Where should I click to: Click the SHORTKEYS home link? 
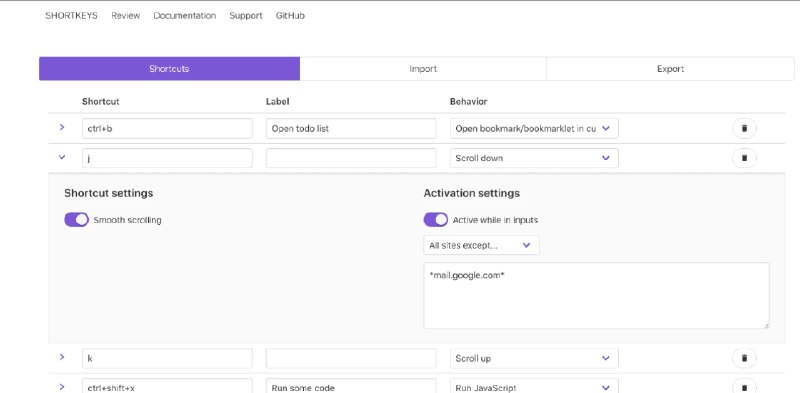coord(71,15)
